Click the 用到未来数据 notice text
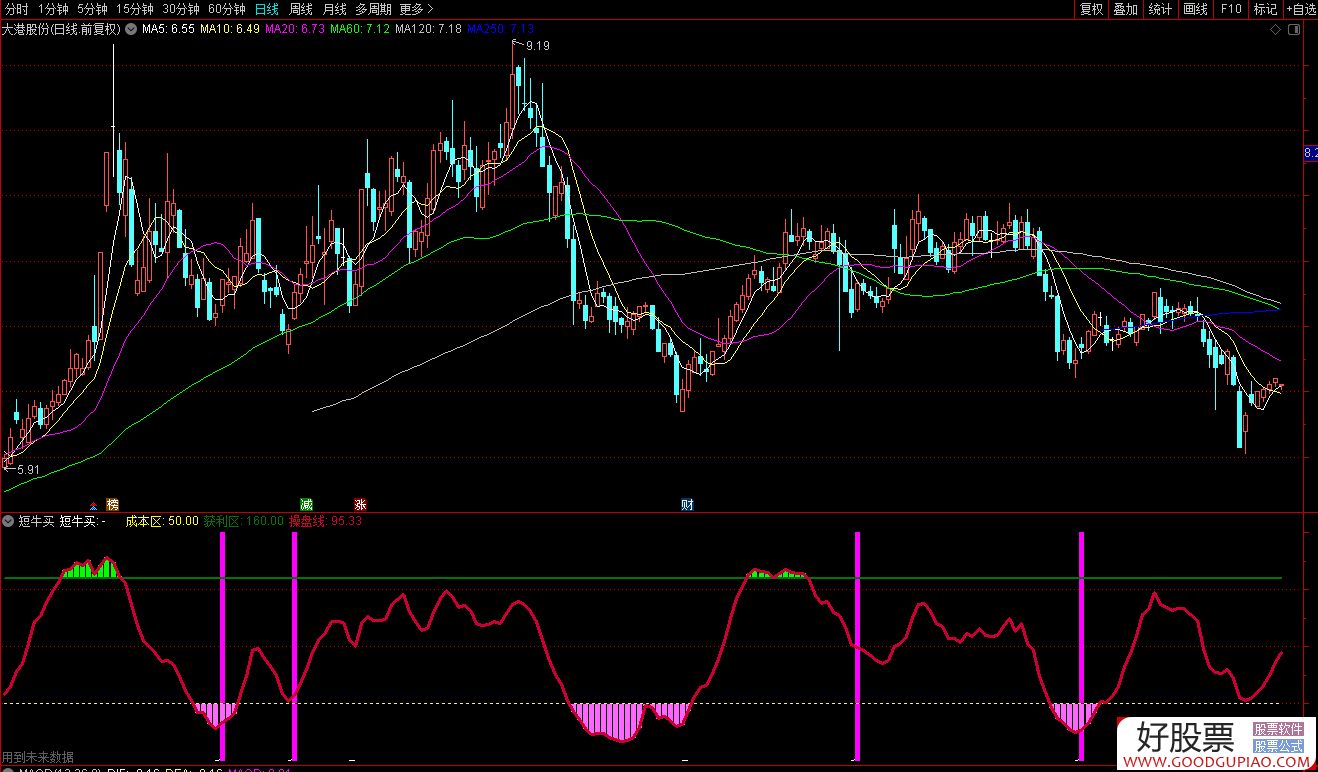 point(38,757)
